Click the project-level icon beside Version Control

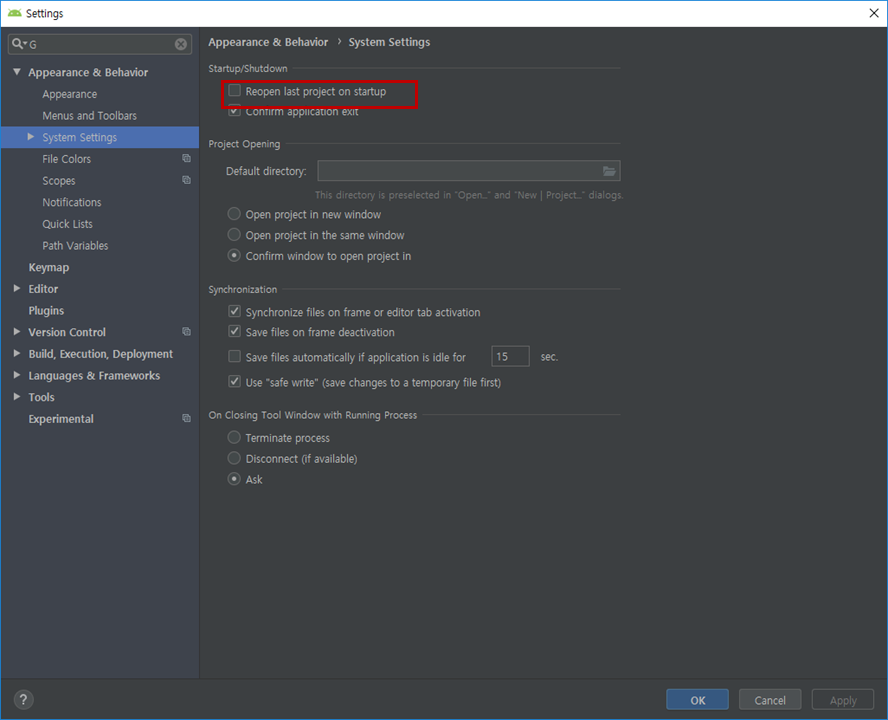click(x=186, y=331)
